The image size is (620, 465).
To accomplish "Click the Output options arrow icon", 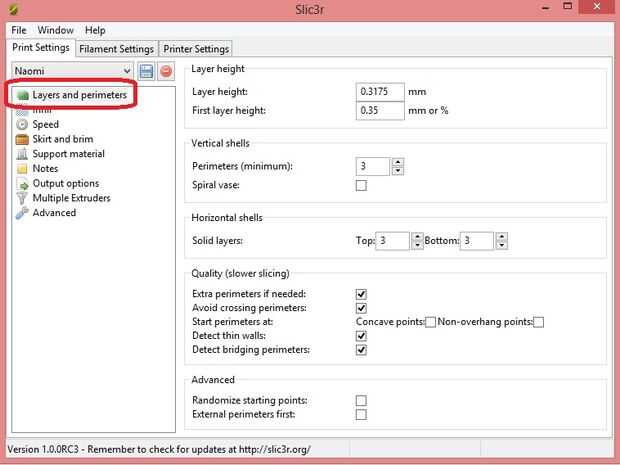I will coord(23,184).
